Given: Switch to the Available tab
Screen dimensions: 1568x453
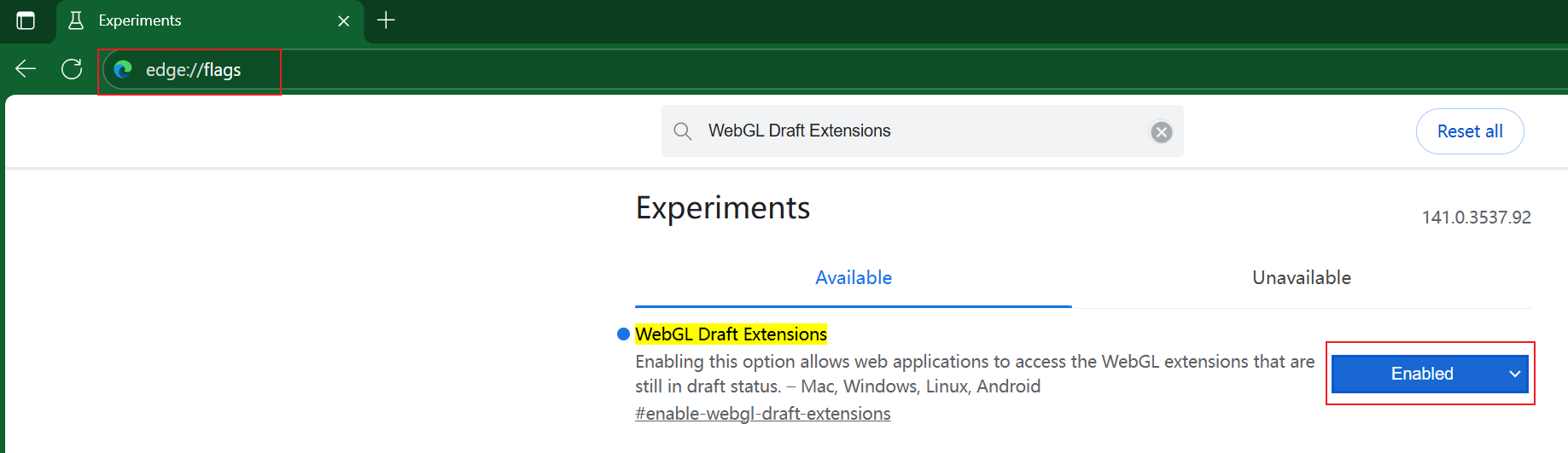Looking at the screenshot, I should point(853,278).
